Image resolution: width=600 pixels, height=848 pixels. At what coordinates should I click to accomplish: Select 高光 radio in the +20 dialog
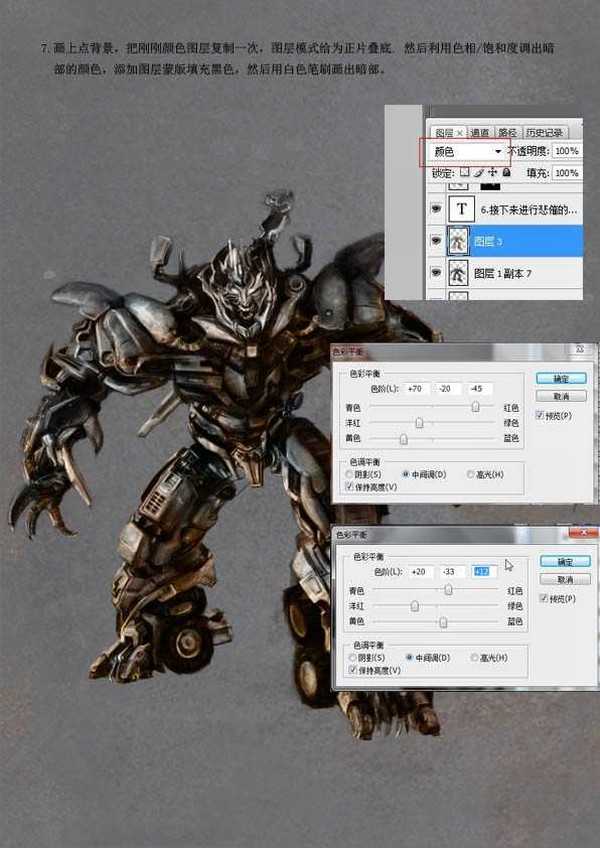[475, 657]
